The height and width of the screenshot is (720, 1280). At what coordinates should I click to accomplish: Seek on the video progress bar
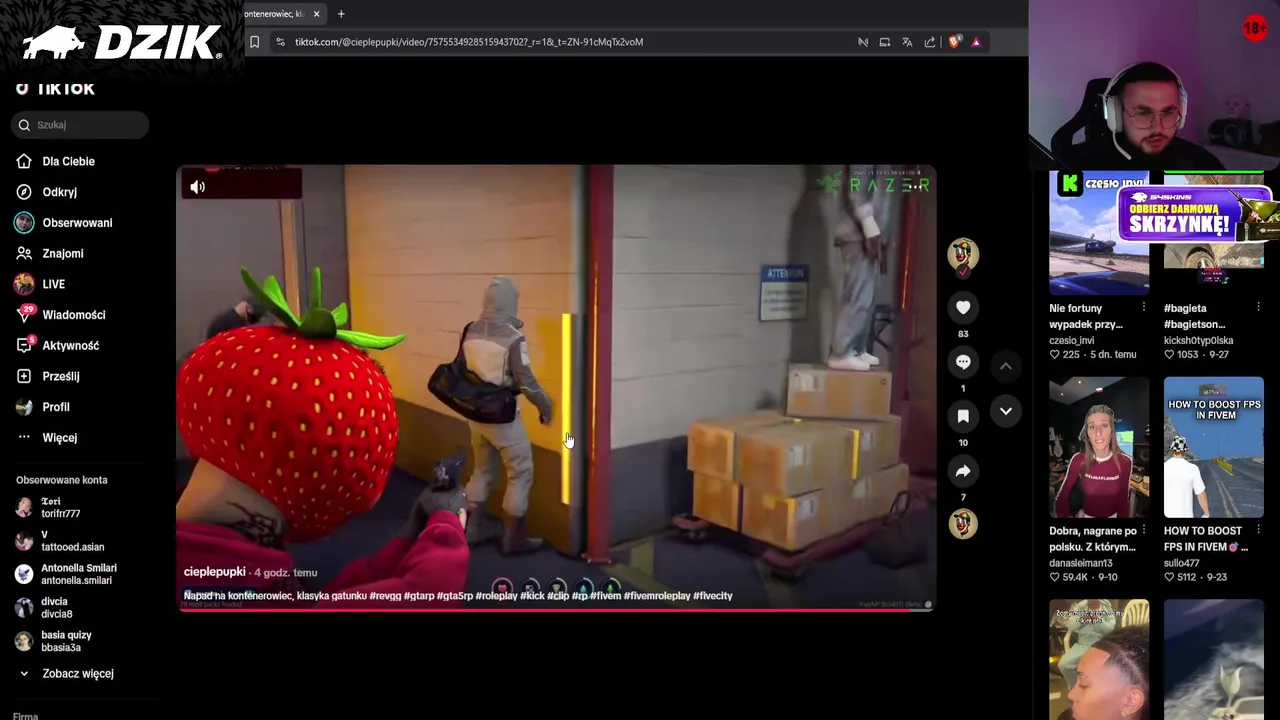556,609
